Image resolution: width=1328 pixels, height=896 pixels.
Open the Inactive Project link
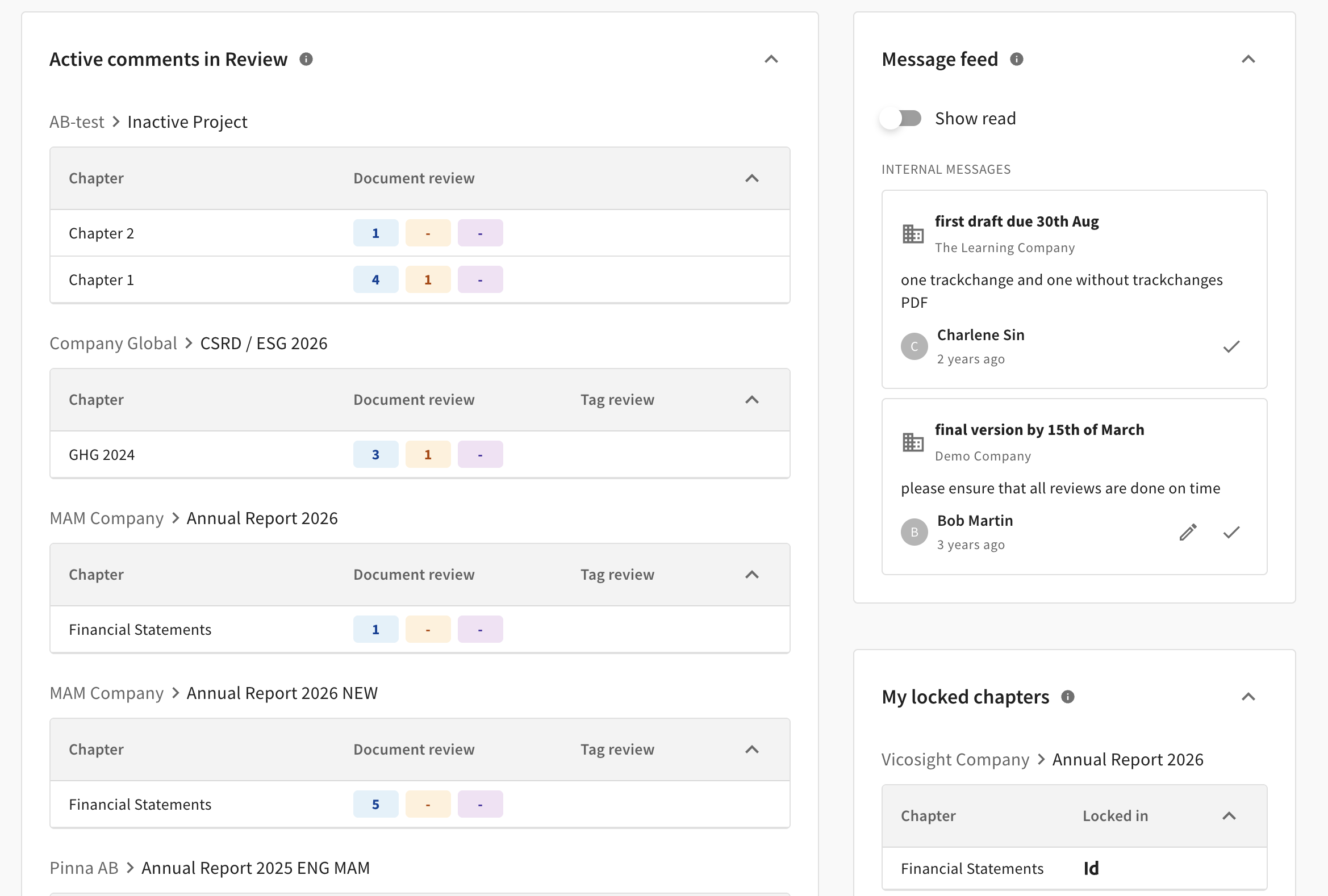[x=187, y=122]
